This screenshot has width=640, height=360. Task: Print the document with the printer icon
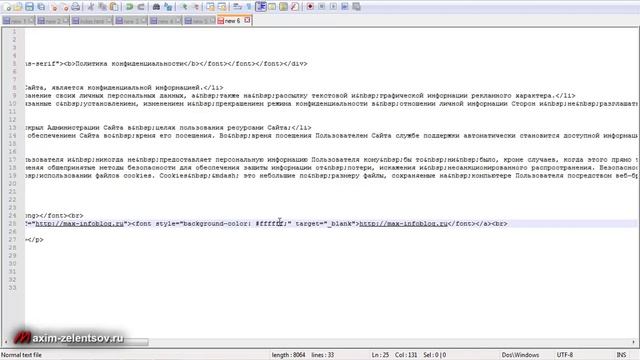tap(76, 7)
